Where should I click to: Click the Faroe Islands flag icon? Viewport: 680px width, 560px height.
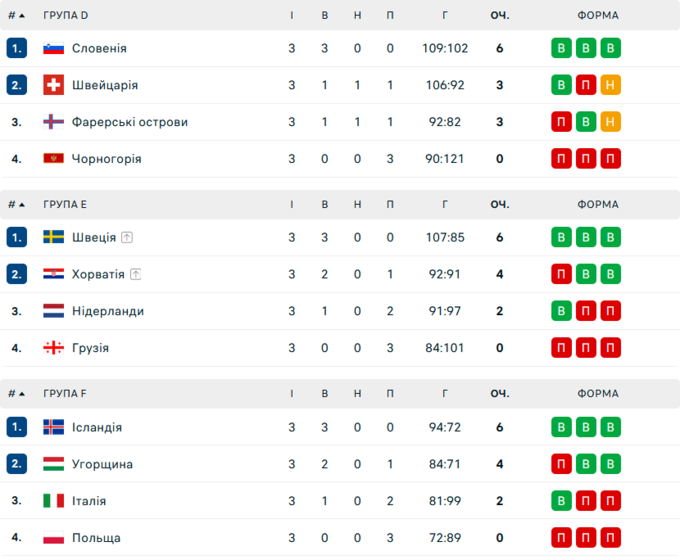pos(54,122)
